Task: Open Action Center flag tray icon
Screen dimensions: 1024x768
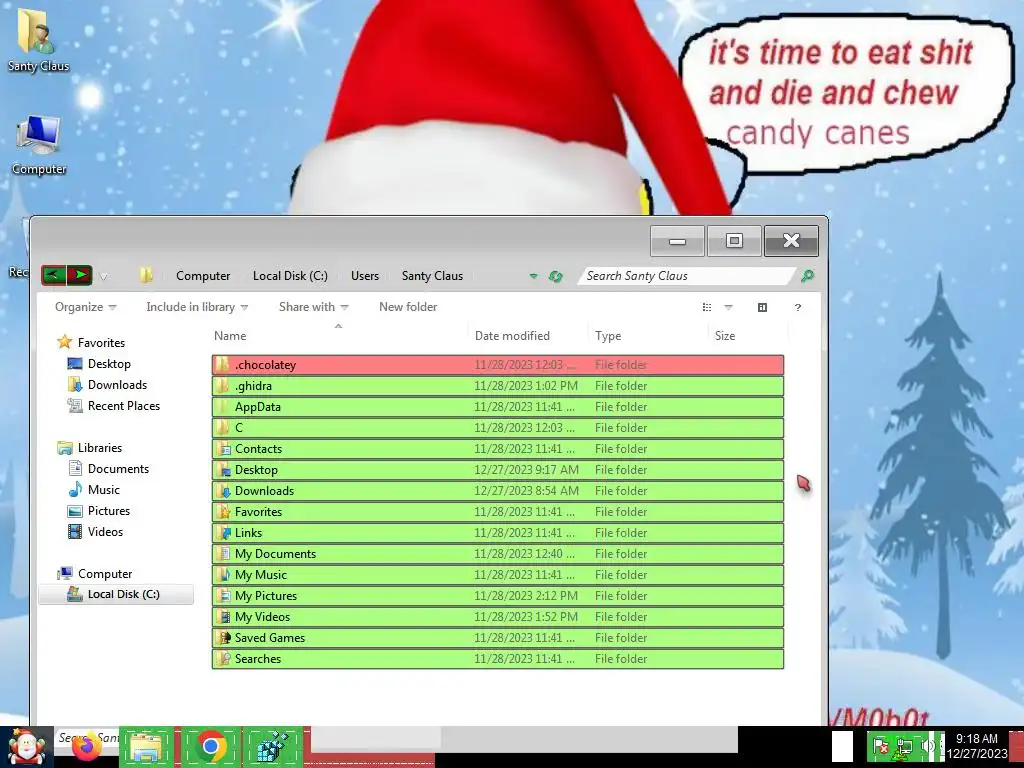Action: pyautogui.click(x=880, y=746)
